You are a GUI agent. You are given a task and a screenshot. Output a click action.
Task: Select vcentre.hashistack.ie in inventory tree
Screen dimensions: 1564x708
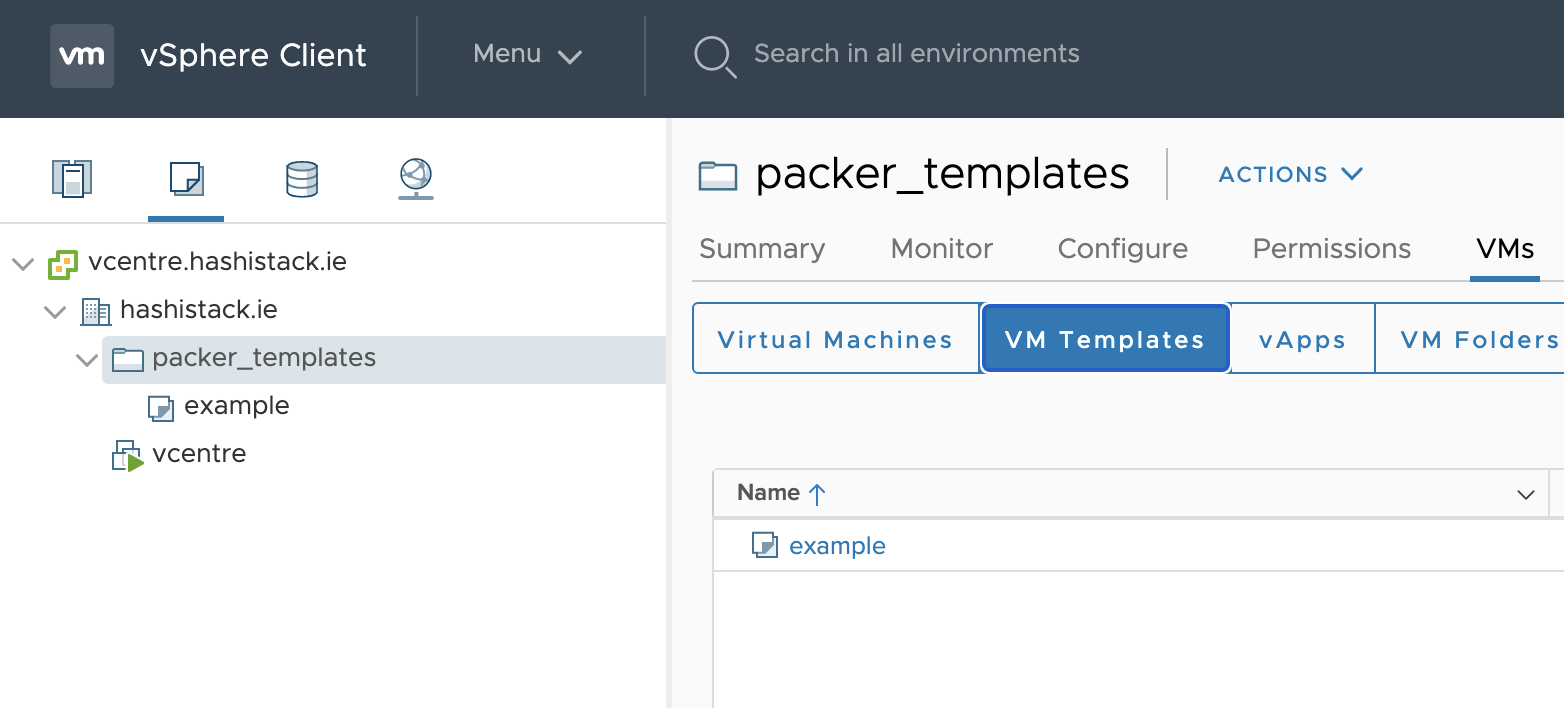[x=218, y=262]
